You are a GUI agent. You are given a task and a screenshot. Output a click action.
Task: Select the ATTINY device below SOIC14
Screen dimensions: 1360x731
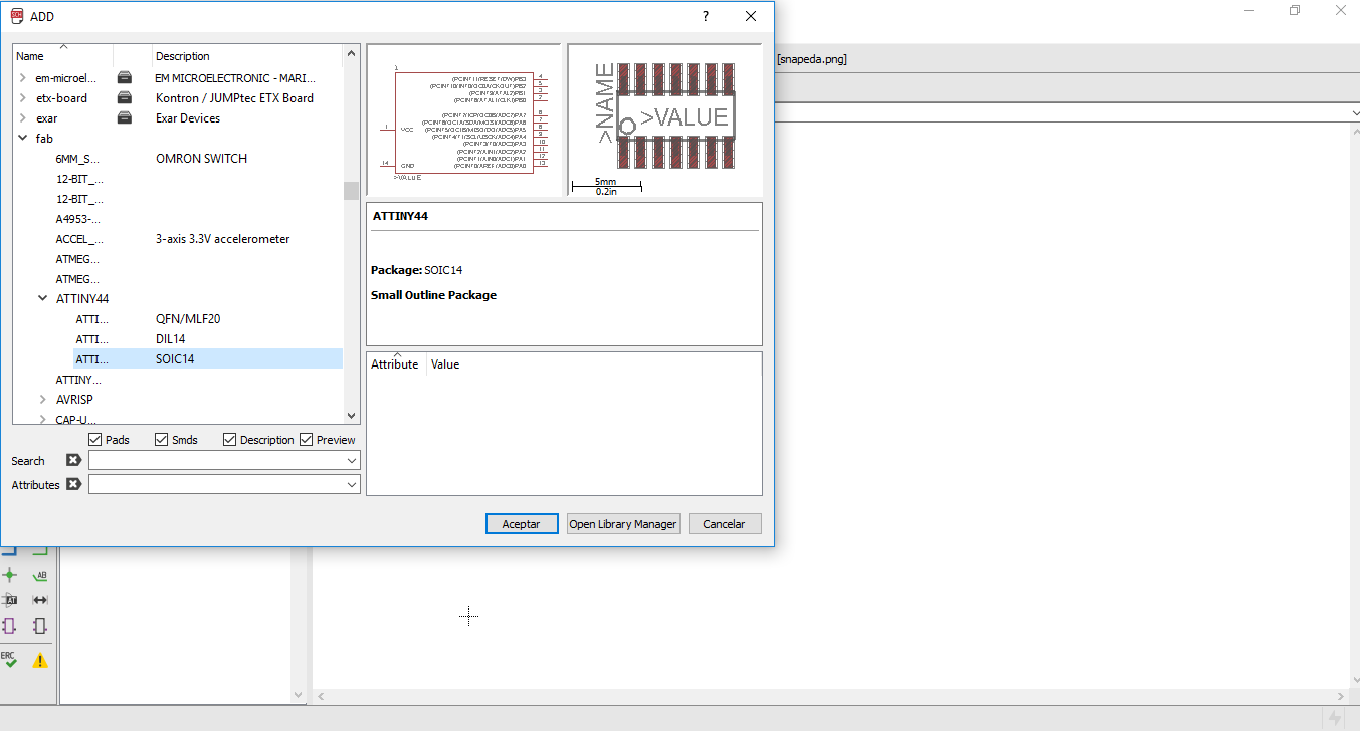point(78,380)
